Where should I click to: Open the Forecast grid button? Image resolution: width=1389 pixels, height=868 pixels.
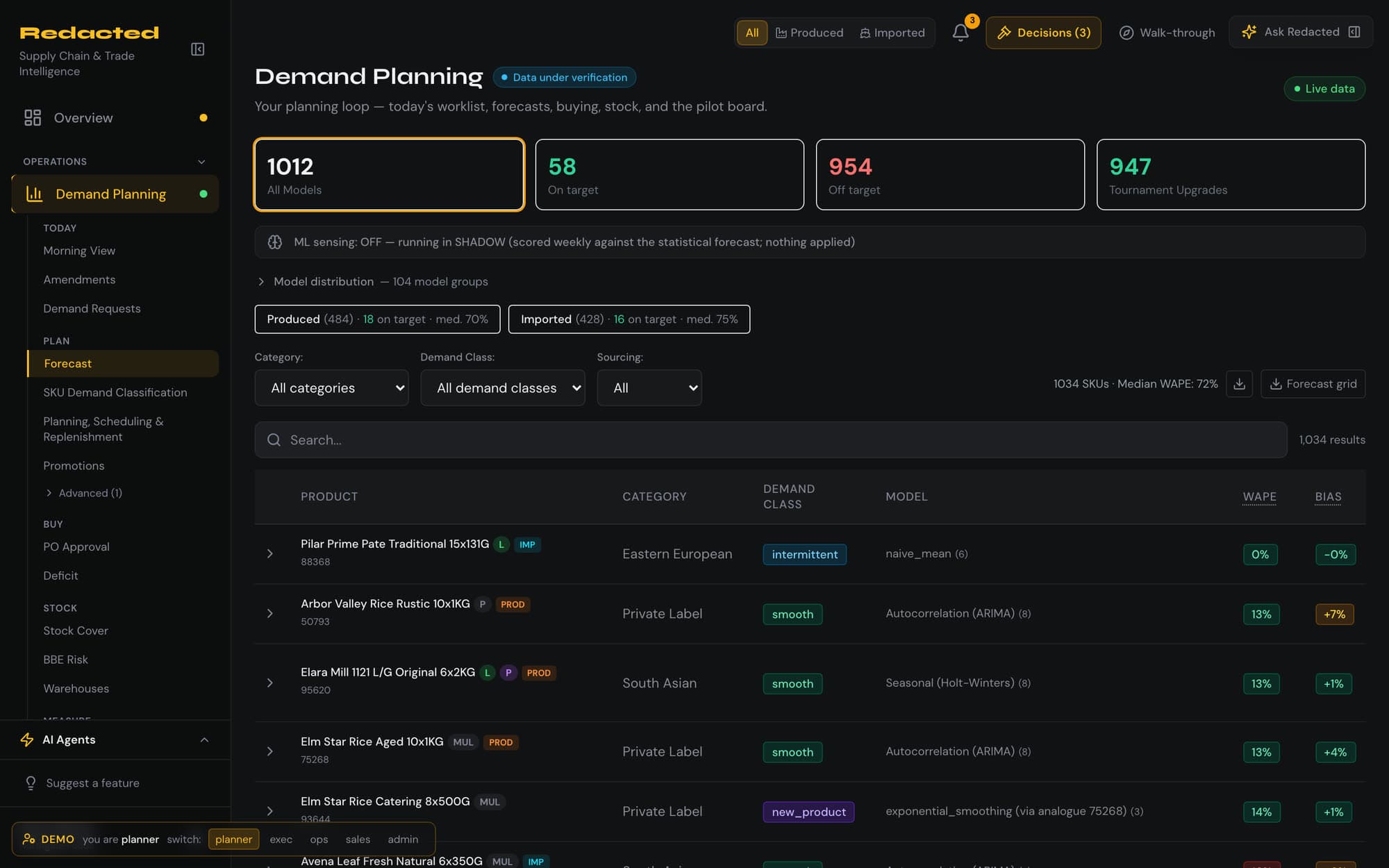pos(1313,384)
